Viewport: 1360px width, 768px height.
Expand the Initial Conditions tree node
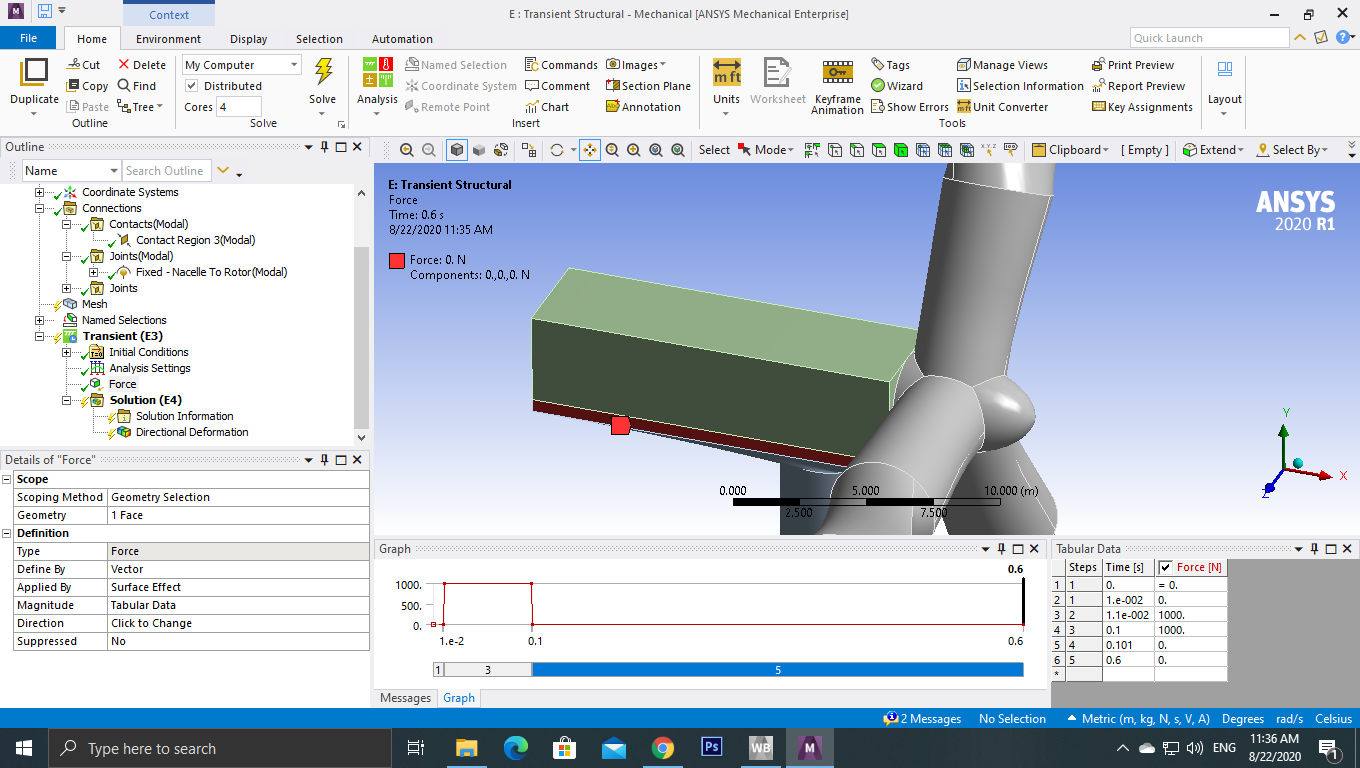coord(67,352)
